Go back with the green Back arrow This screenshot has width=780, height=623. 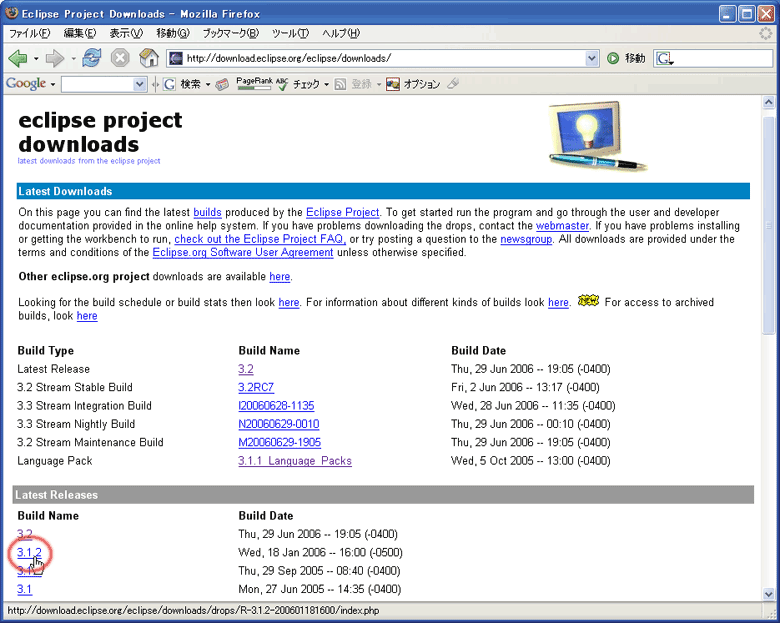(18, 58)
